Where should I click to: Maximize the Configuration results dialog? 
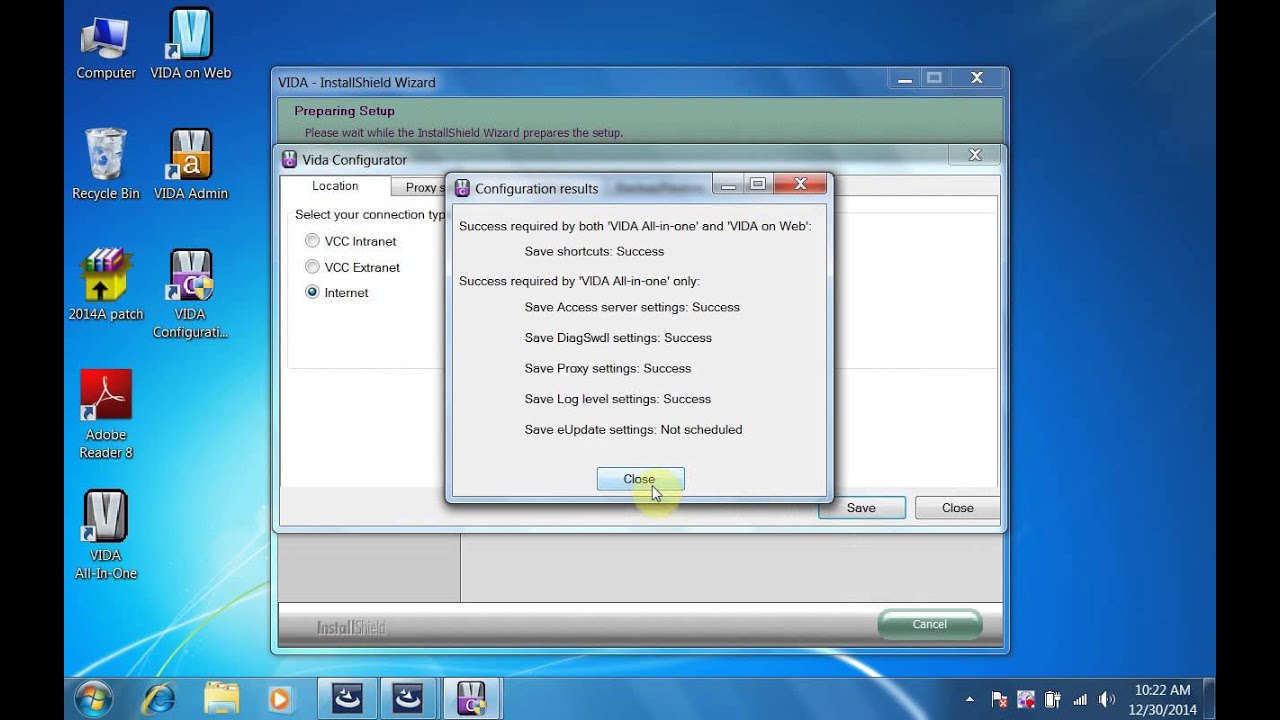(758, 184)
